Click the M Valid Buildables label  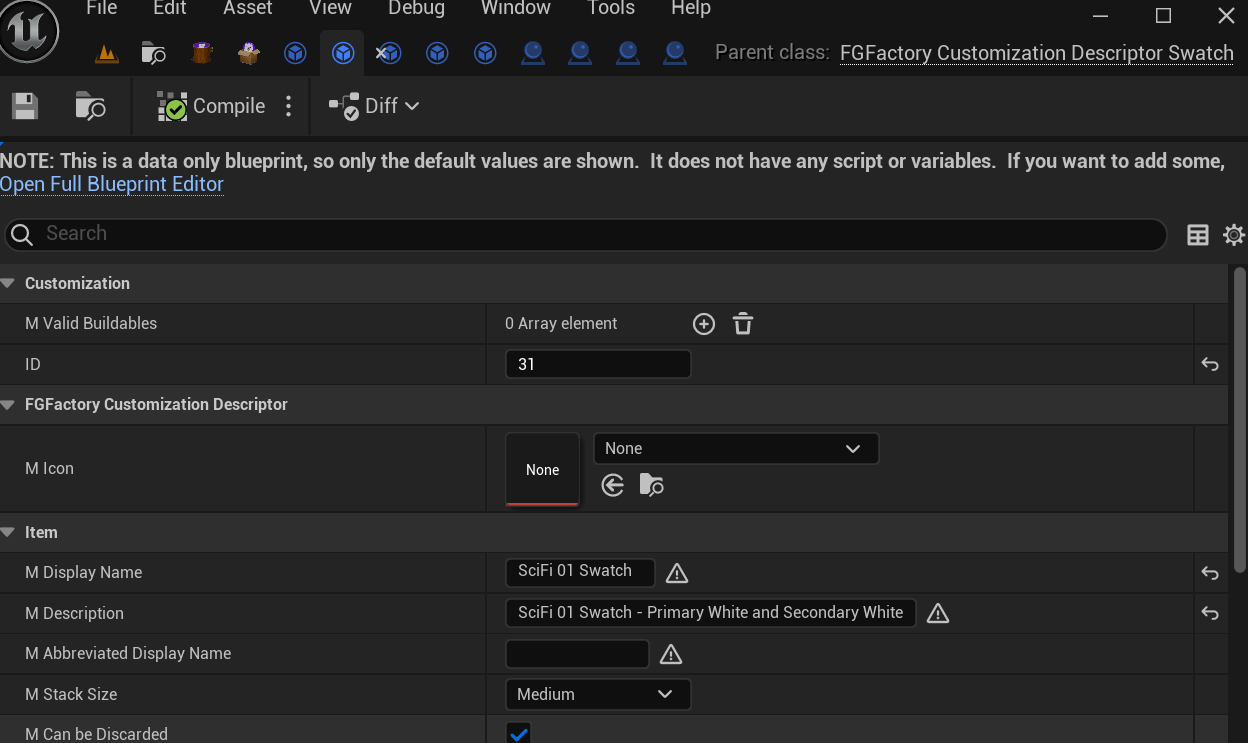[91, 324]
